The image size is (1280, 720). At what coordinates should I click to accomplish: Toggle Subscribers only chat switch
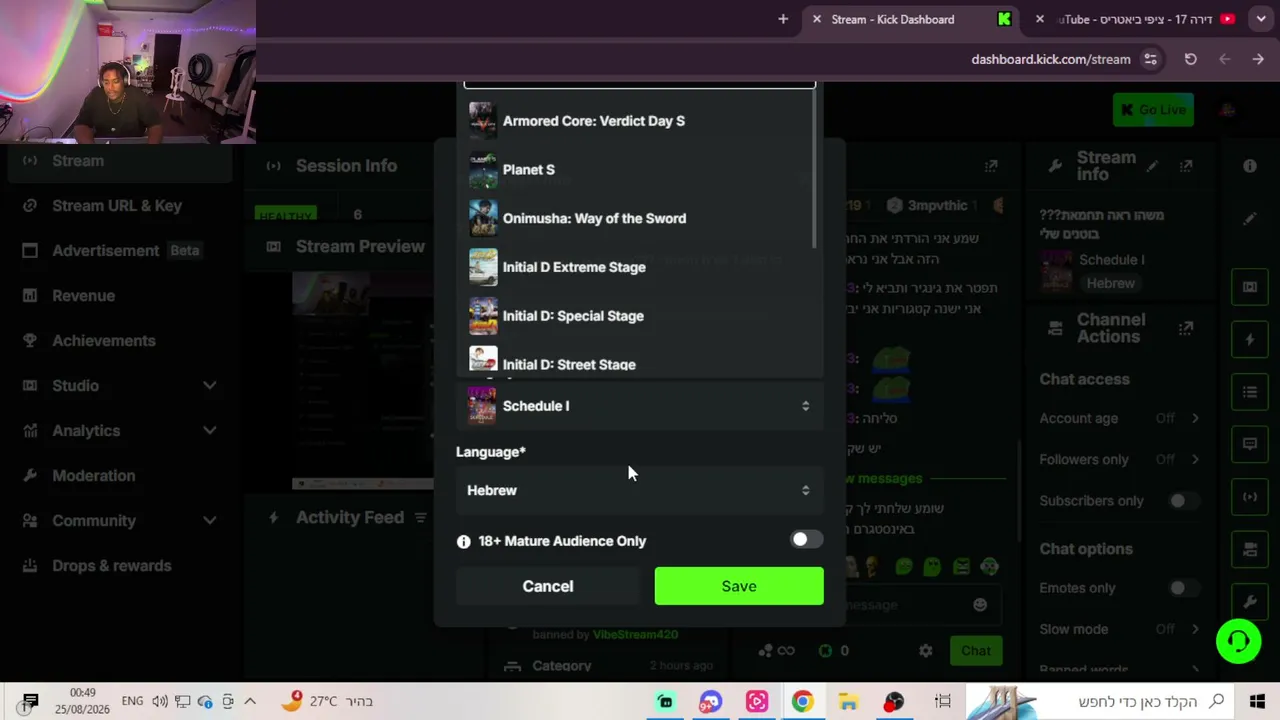[1183, 500]
